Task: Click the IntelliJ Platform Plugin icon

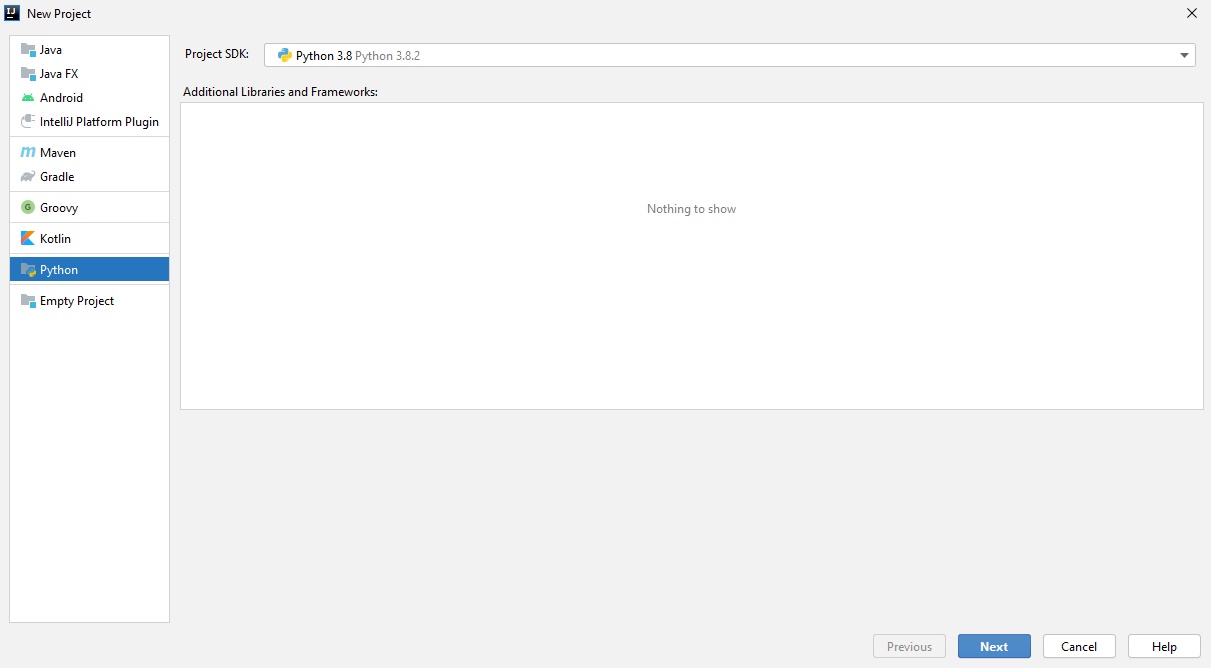Action: click(x=28, y=121)
